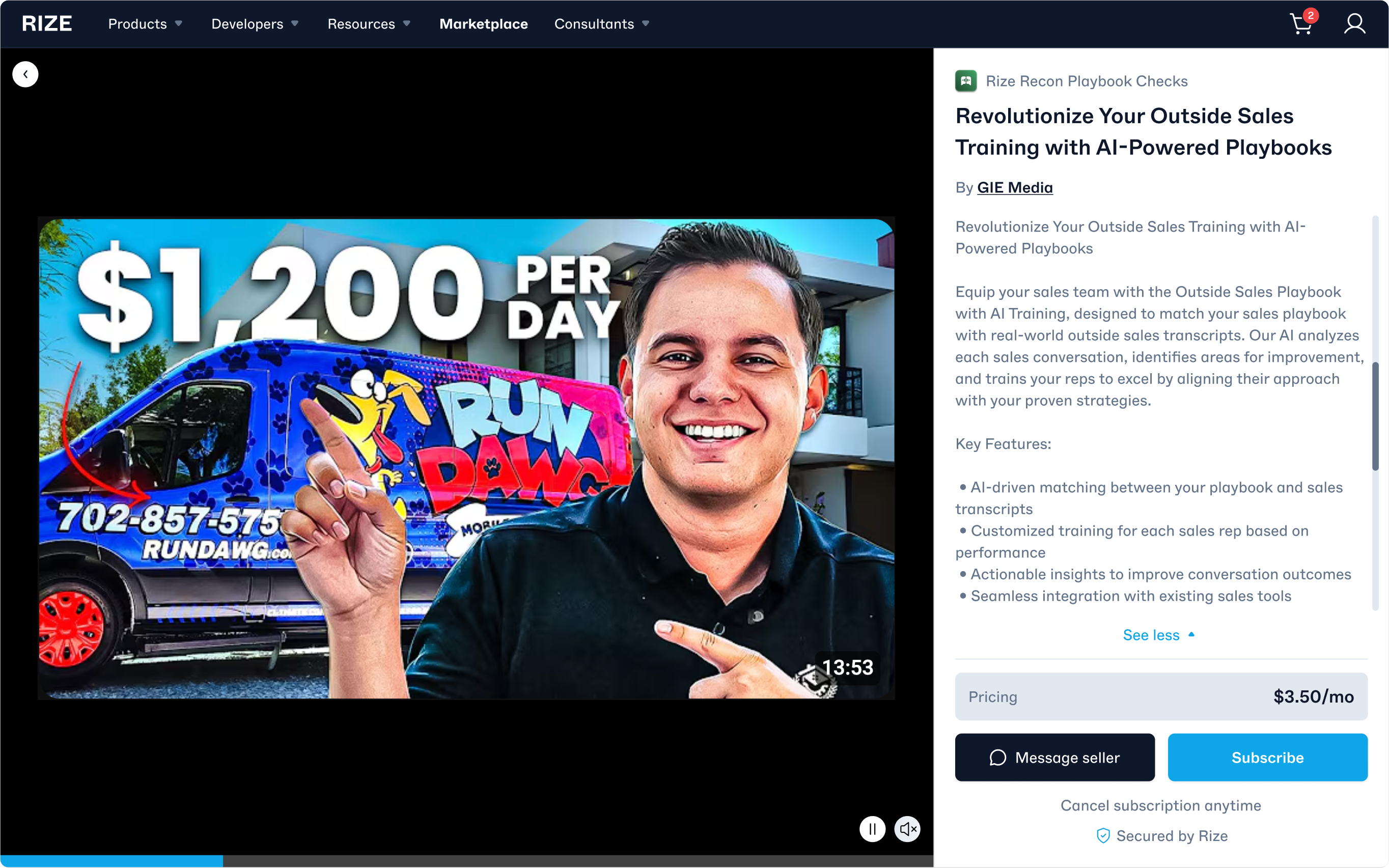
Task: Seek on the video progress bar
Action: (x=466, y=861)
